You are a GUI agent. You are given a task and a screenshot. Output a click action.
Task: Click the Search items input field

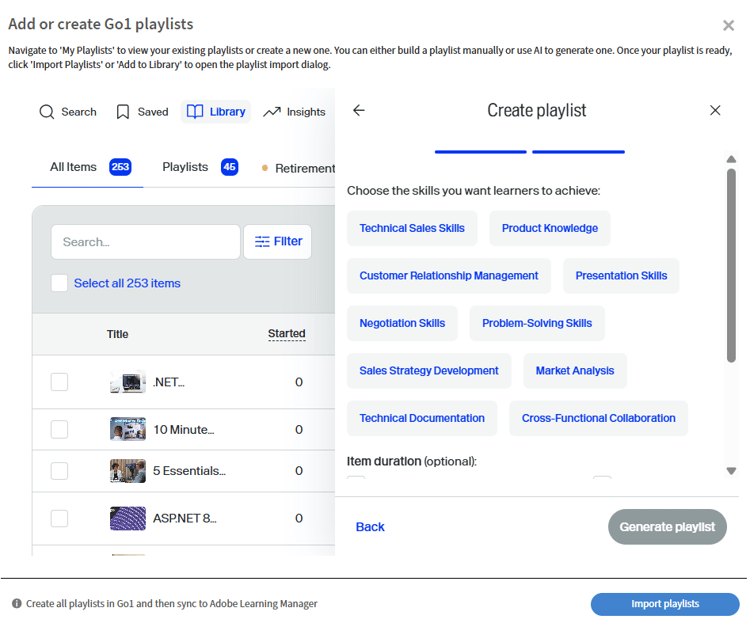tap(146, 242)
